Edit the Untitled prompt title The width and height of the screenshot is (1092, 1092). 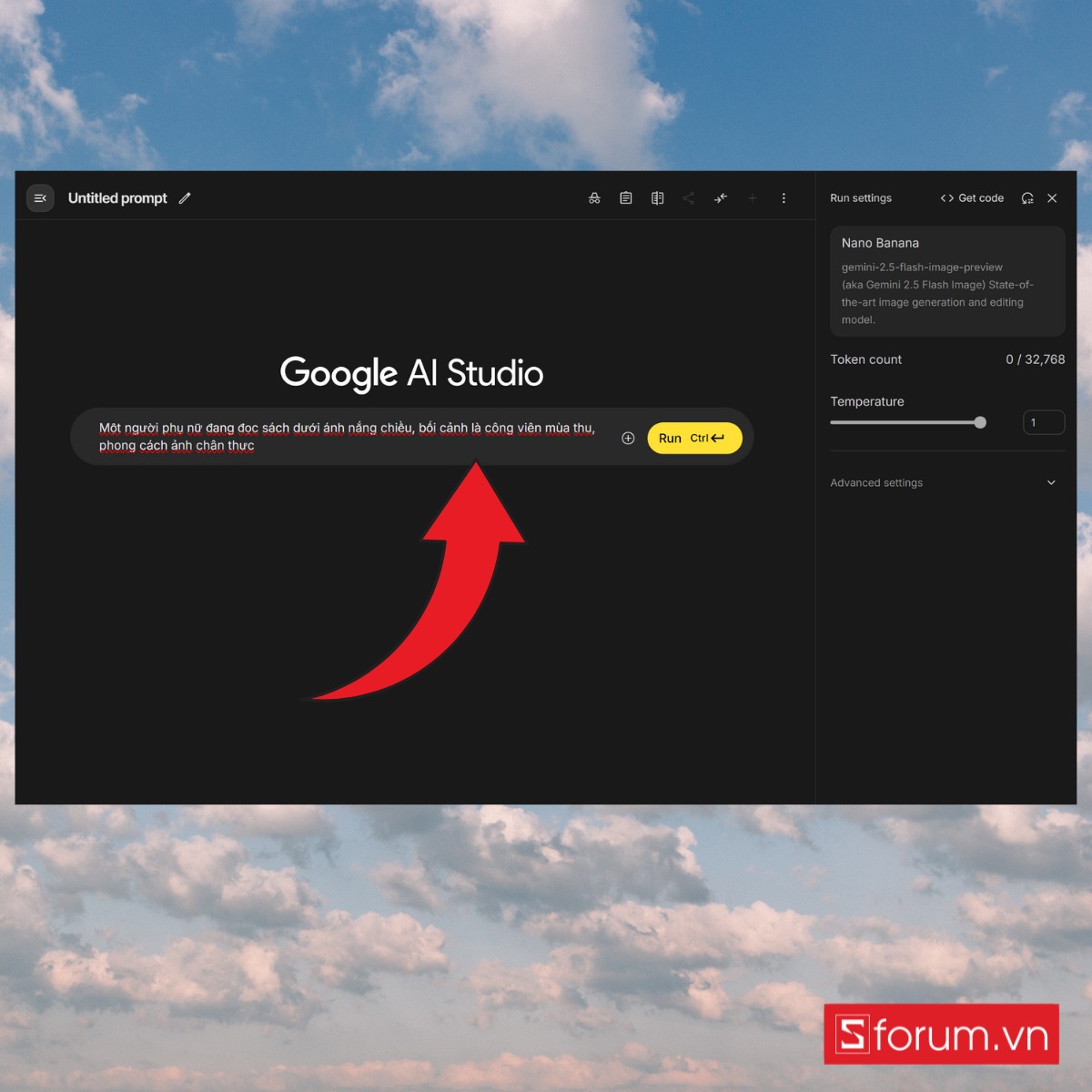(x=185, y=198)
